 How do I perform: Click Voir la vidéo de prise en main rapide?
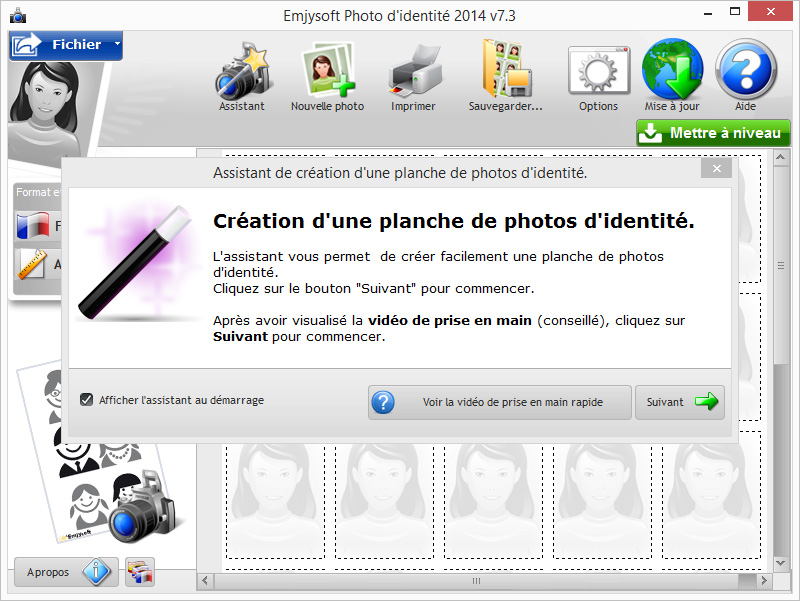coord(499,402)
